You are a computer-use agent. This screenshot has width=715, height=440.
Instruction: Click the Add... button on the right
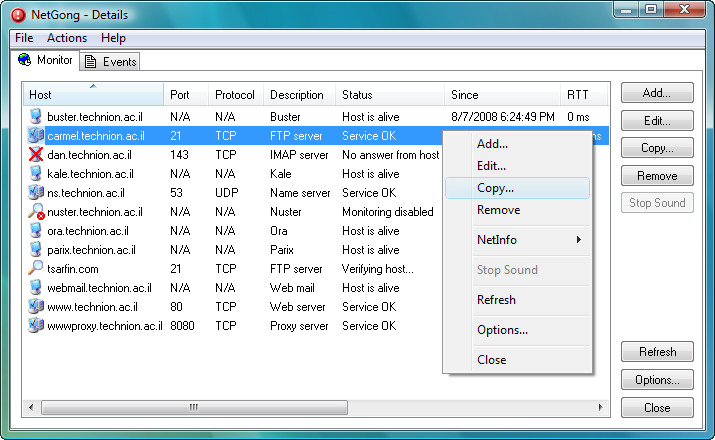point(657,93)
